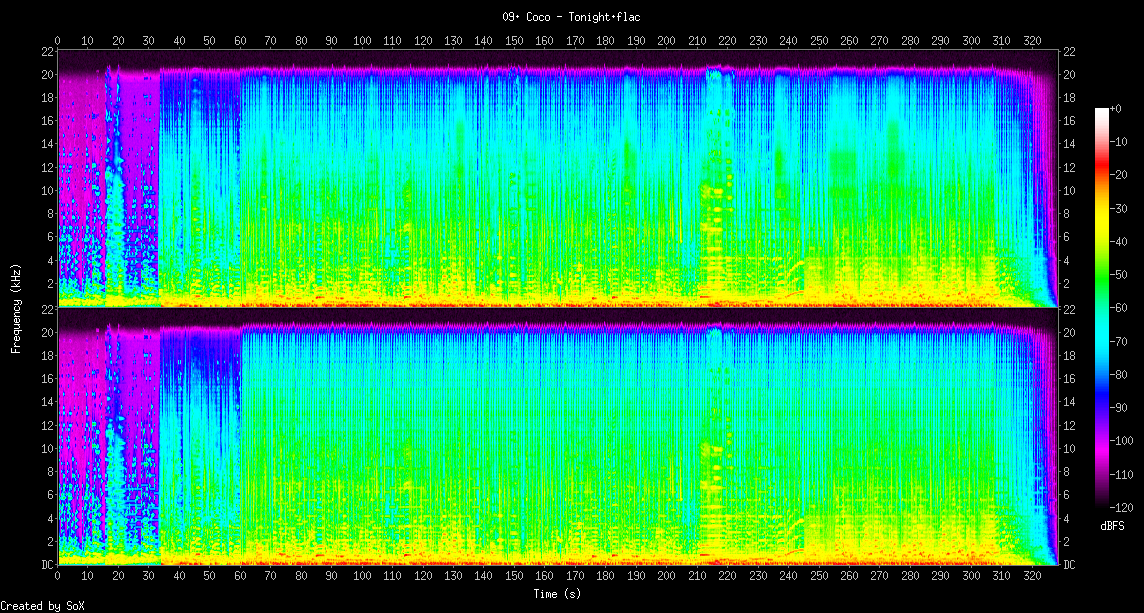Click the "-120" value on the color scale

[x=1122, y=507]
